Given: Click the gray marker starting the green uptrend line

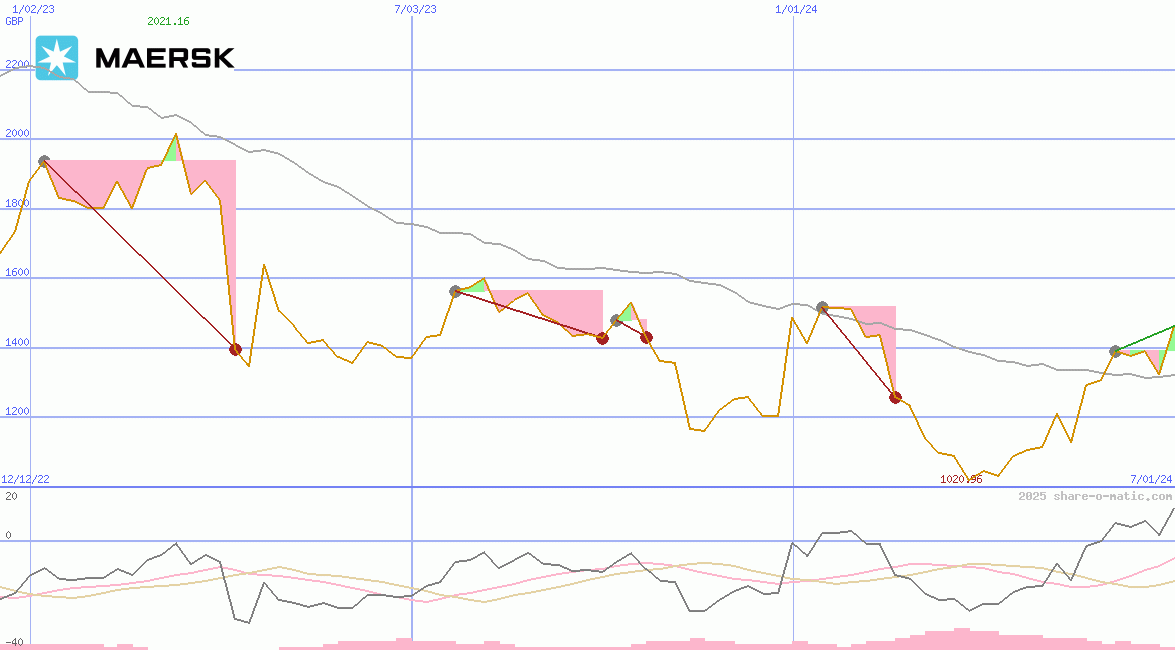Looking at the screenshot, I should [x=1115, y=351].
